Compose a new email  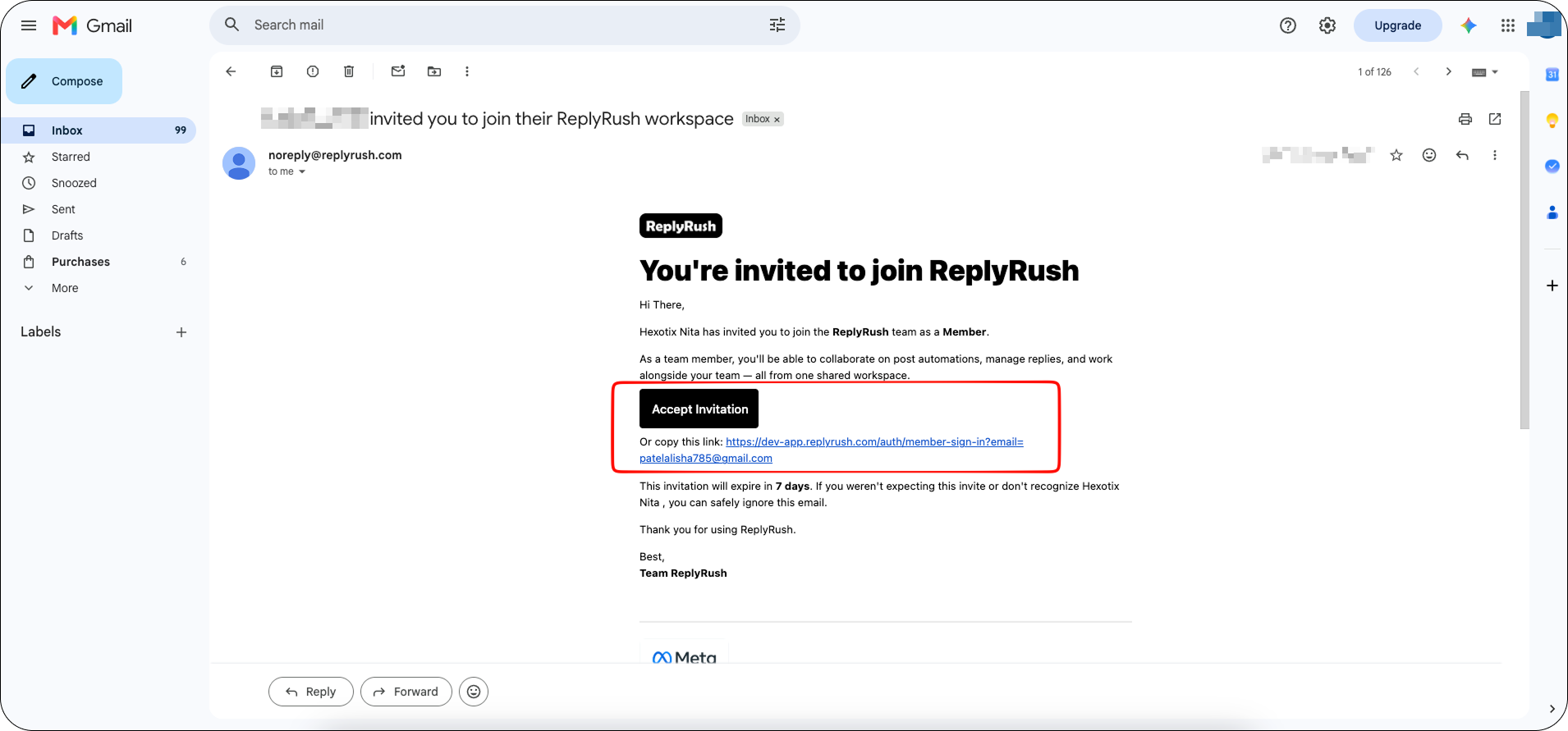[x=64, y=81]
